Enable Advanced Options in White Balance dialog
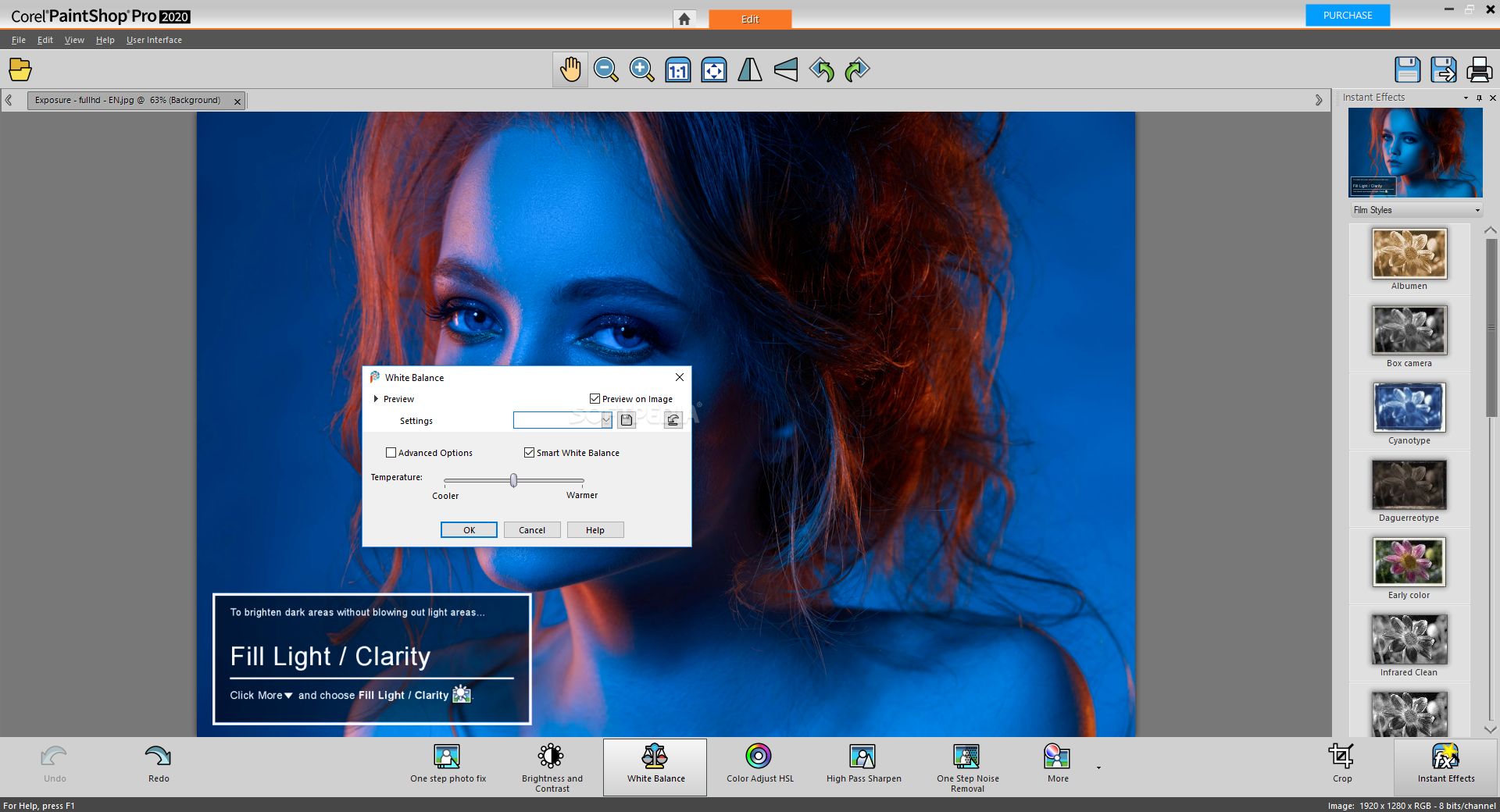Image resolution: width=1500 pixels, height=812 pixels. point(391,453)
